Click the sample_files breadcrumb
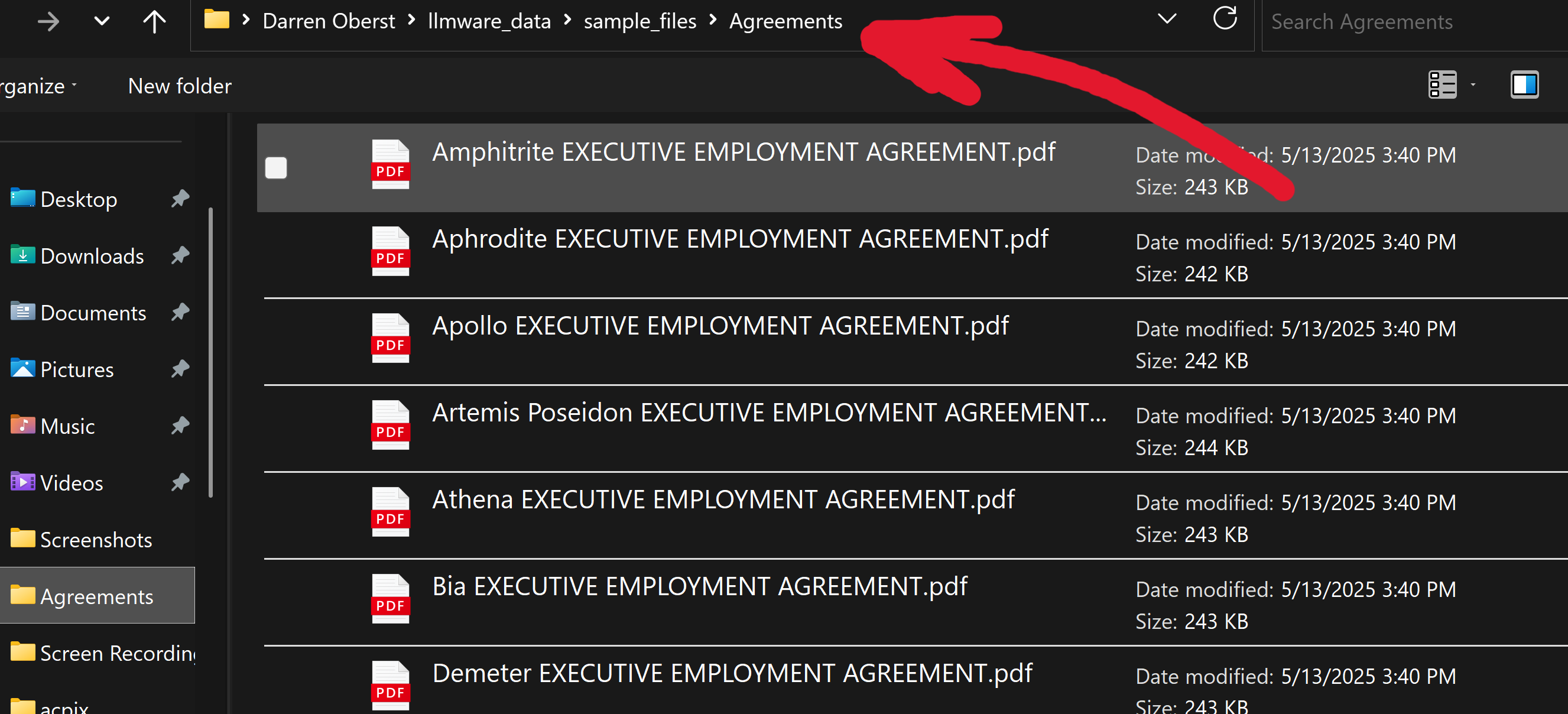1568x714 pixels. pos(639,21)
